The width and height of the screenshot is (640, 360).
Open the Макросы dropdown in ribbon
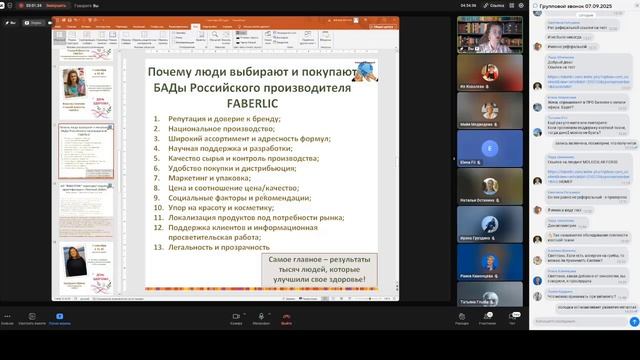tap(326, 37)
